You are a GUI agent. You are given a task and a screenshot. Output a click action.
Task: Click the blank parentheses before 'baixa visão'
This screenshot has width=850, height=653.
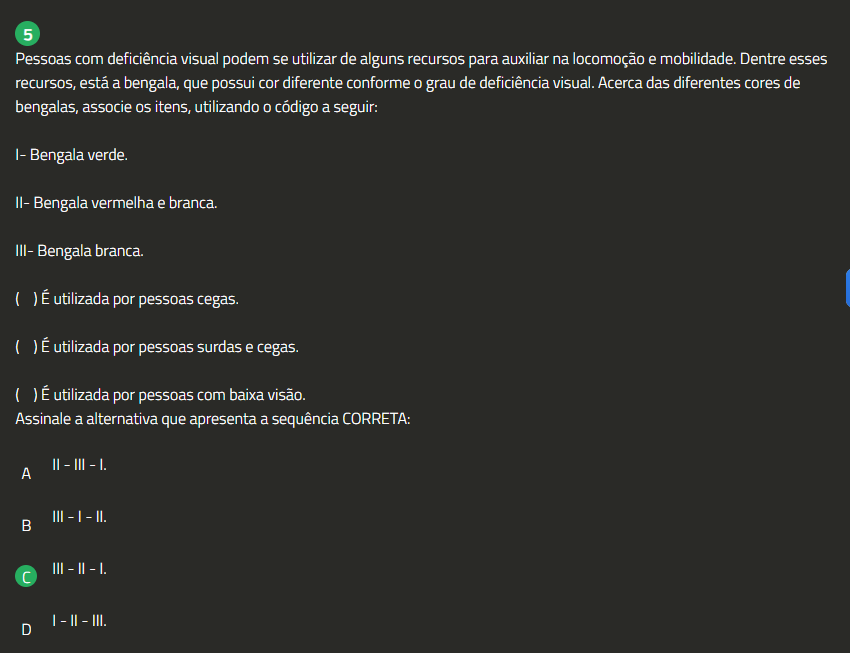pyautogui.click(x=27, y=395)
